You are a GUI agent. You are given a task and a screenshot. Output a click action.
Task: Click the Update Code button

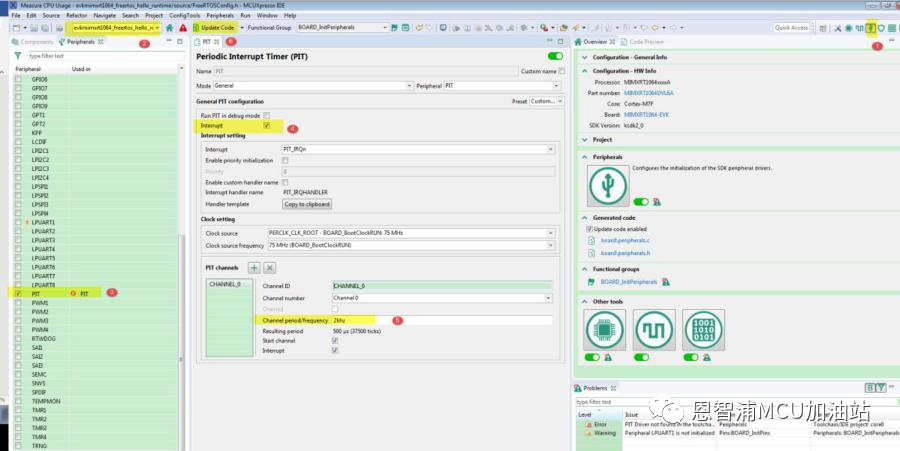[214, 28]
